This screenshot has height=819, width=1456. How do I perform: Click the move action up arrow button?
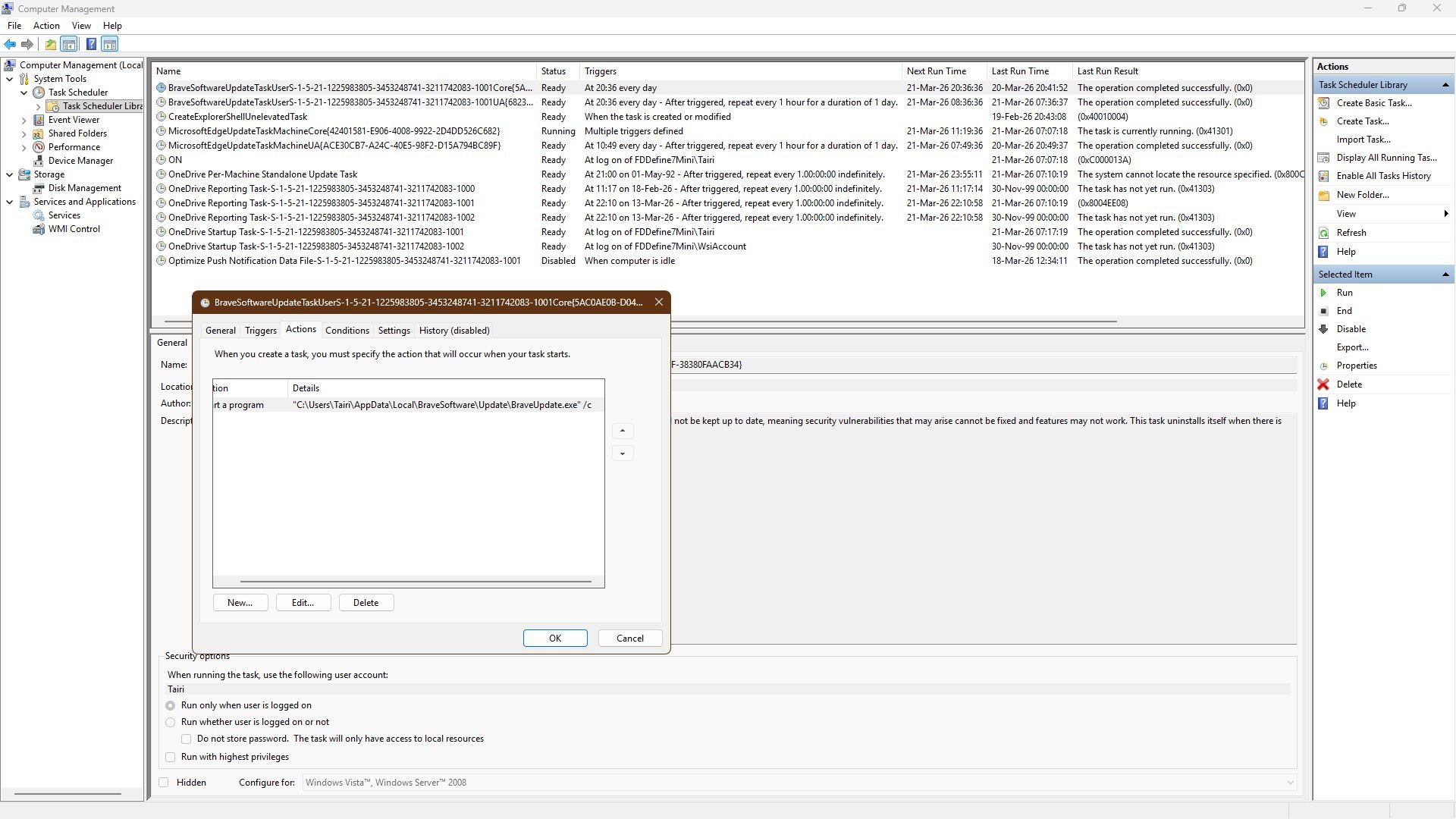click(623, 431)
